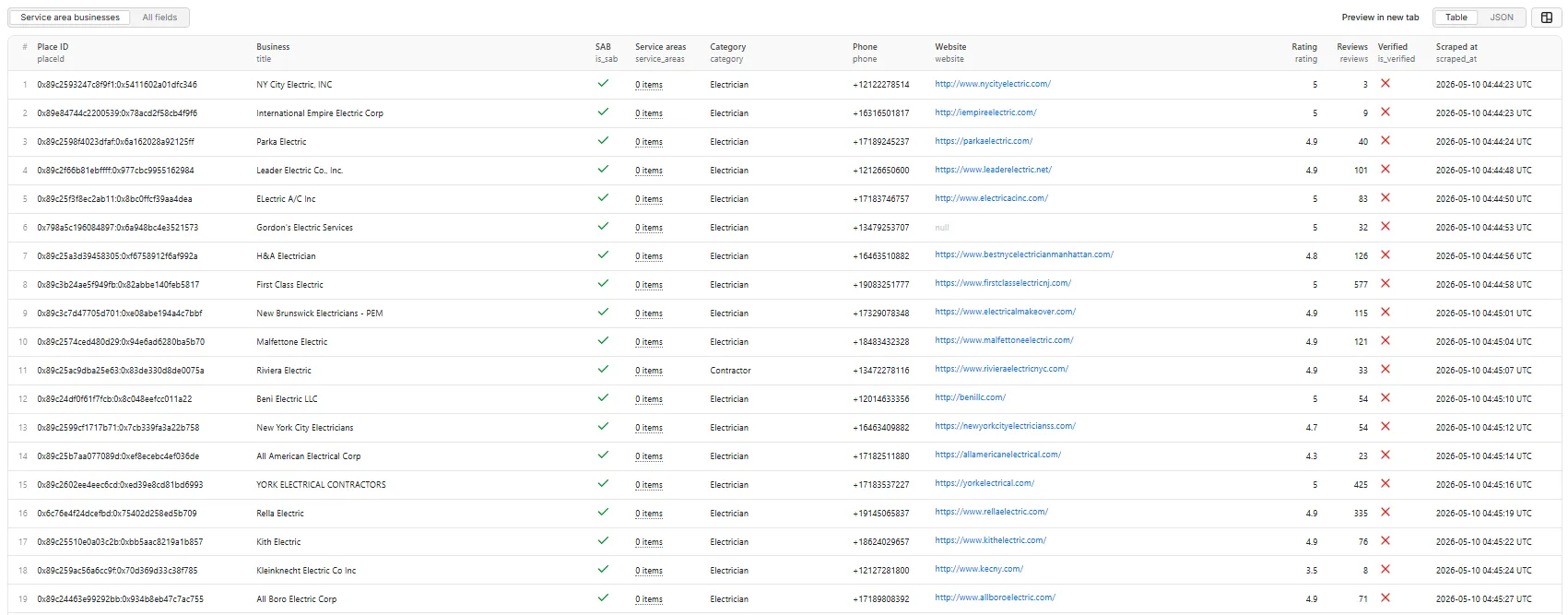Expand service areas items for Rella Electric

(649, 514)
